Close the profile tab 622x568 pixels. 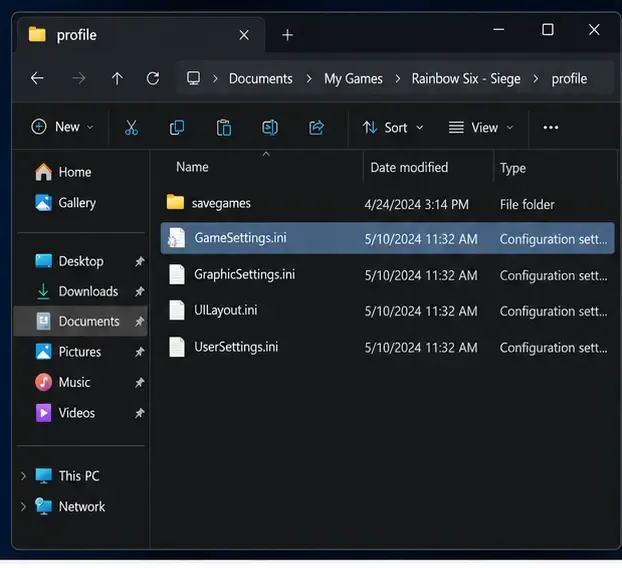244,35
